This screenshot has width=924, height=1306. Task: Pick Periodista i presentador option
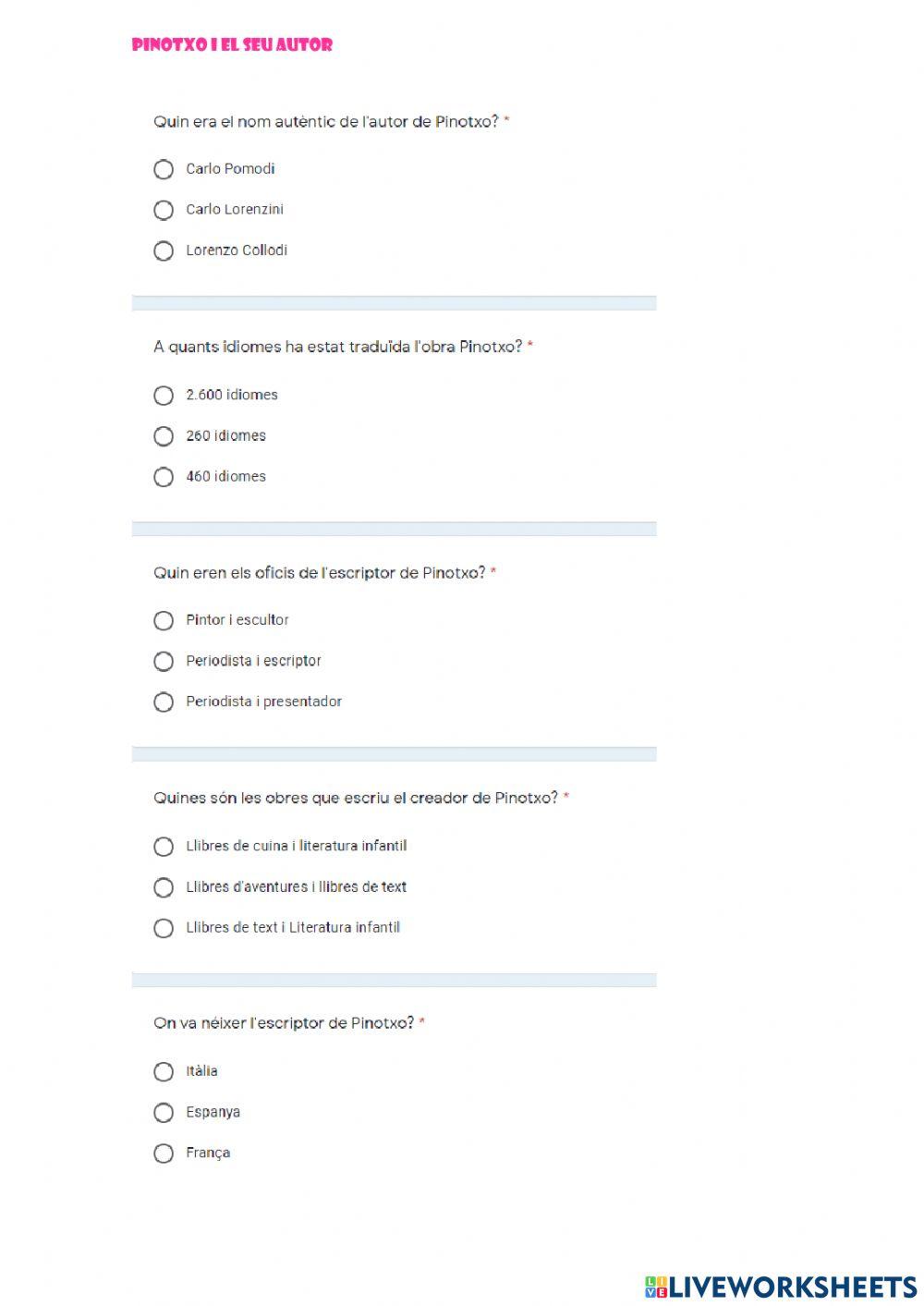click(164, 702)
